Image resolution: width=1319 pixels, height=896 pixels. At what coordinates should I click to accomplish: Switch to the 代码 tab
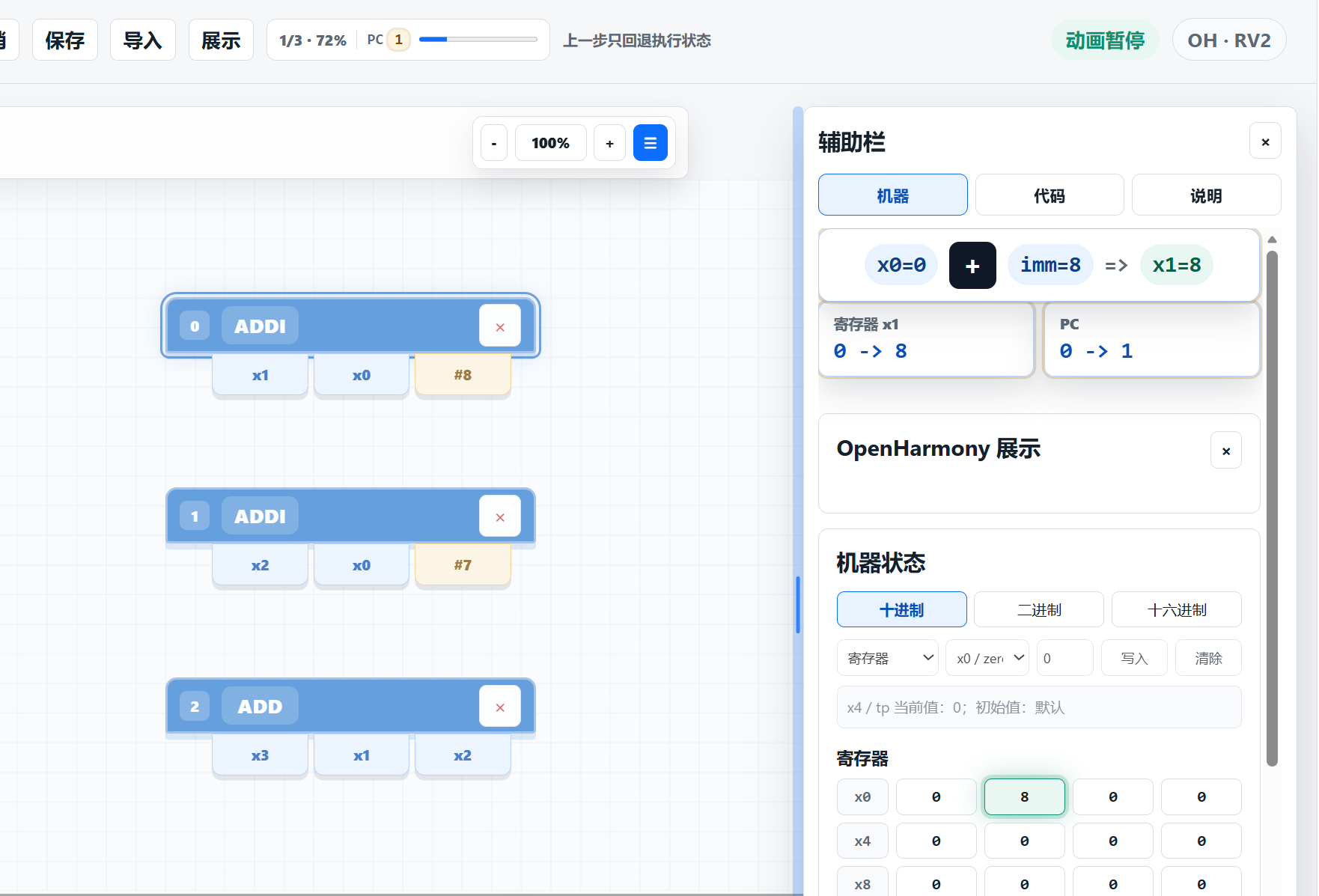point(1050,195)
